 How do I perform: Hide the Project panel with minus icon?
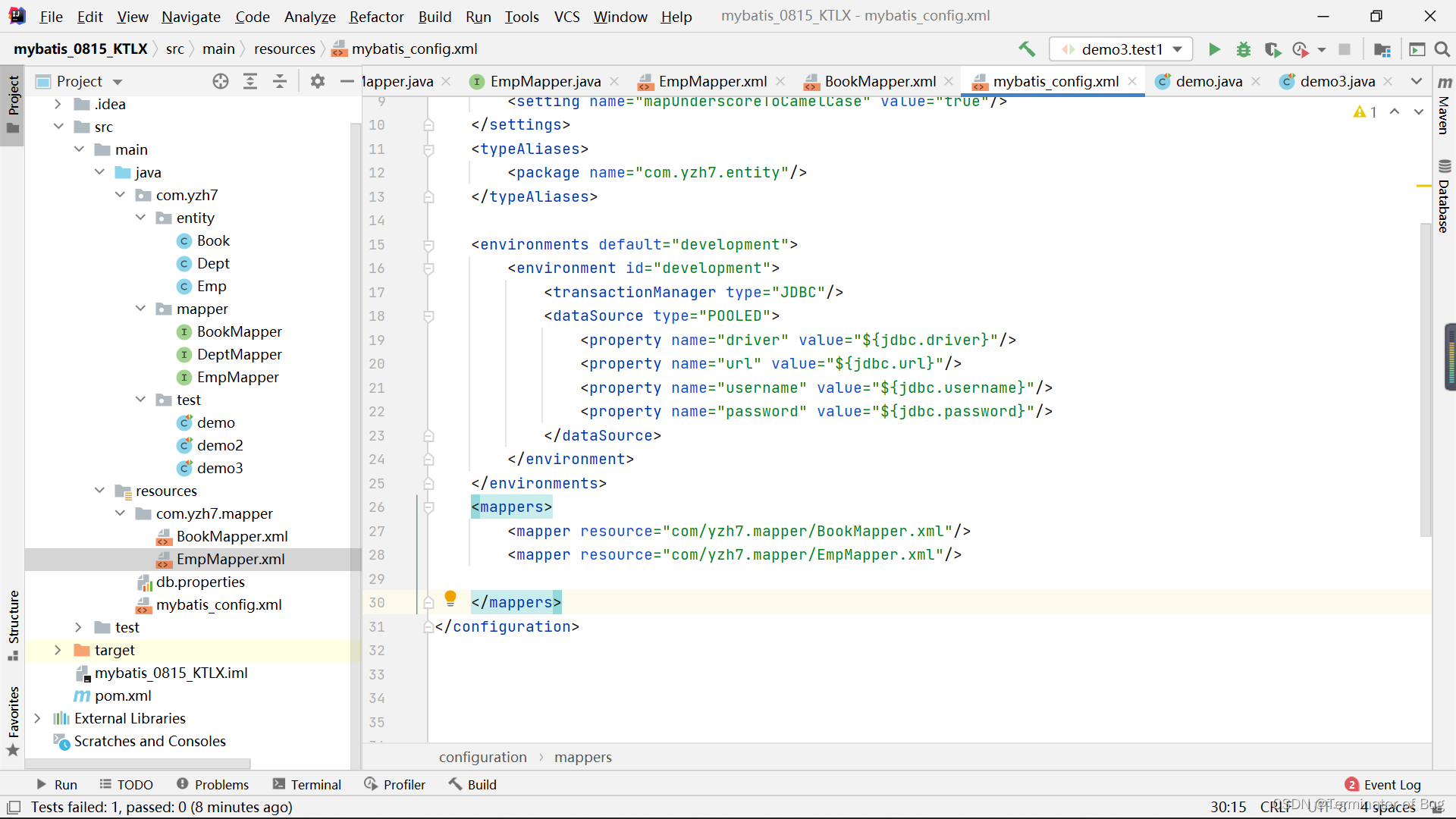tap(347, 81)
